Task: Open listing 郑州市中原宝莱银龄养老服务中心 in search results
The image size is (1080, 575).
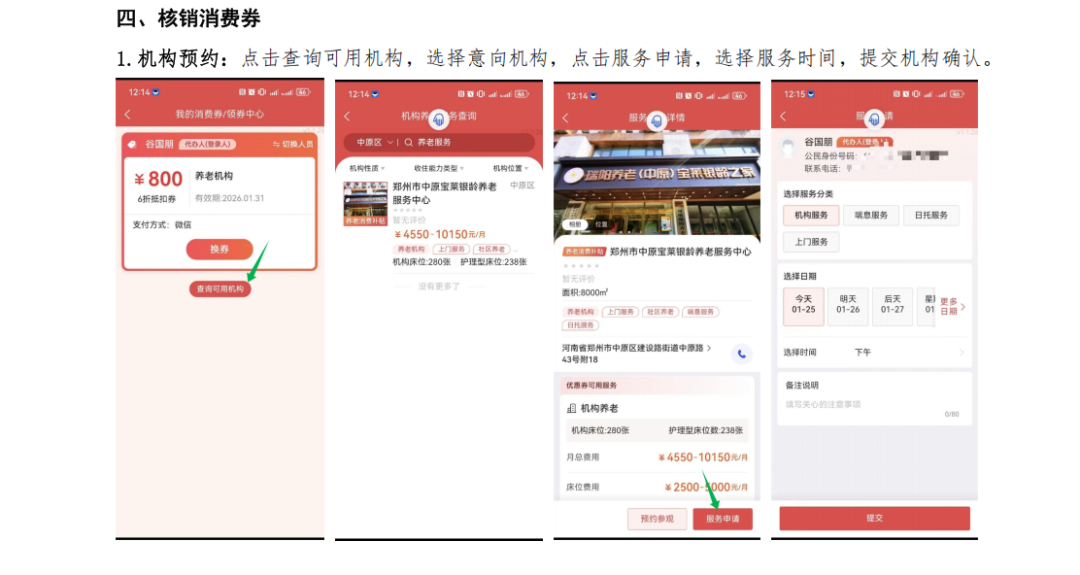Action: point(439,224)
